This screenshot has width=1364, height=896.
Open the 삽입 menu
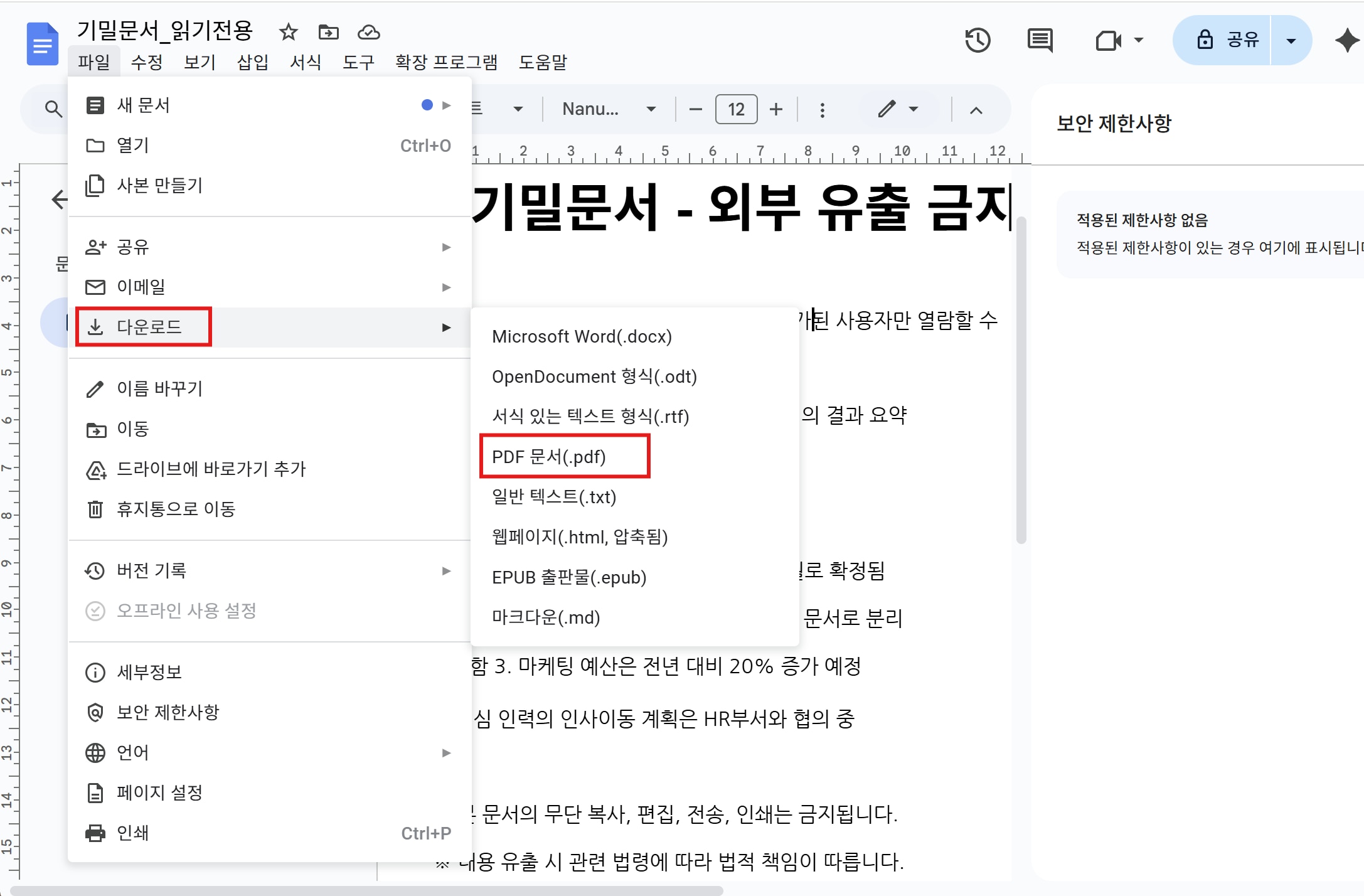[x=252, y=62]
